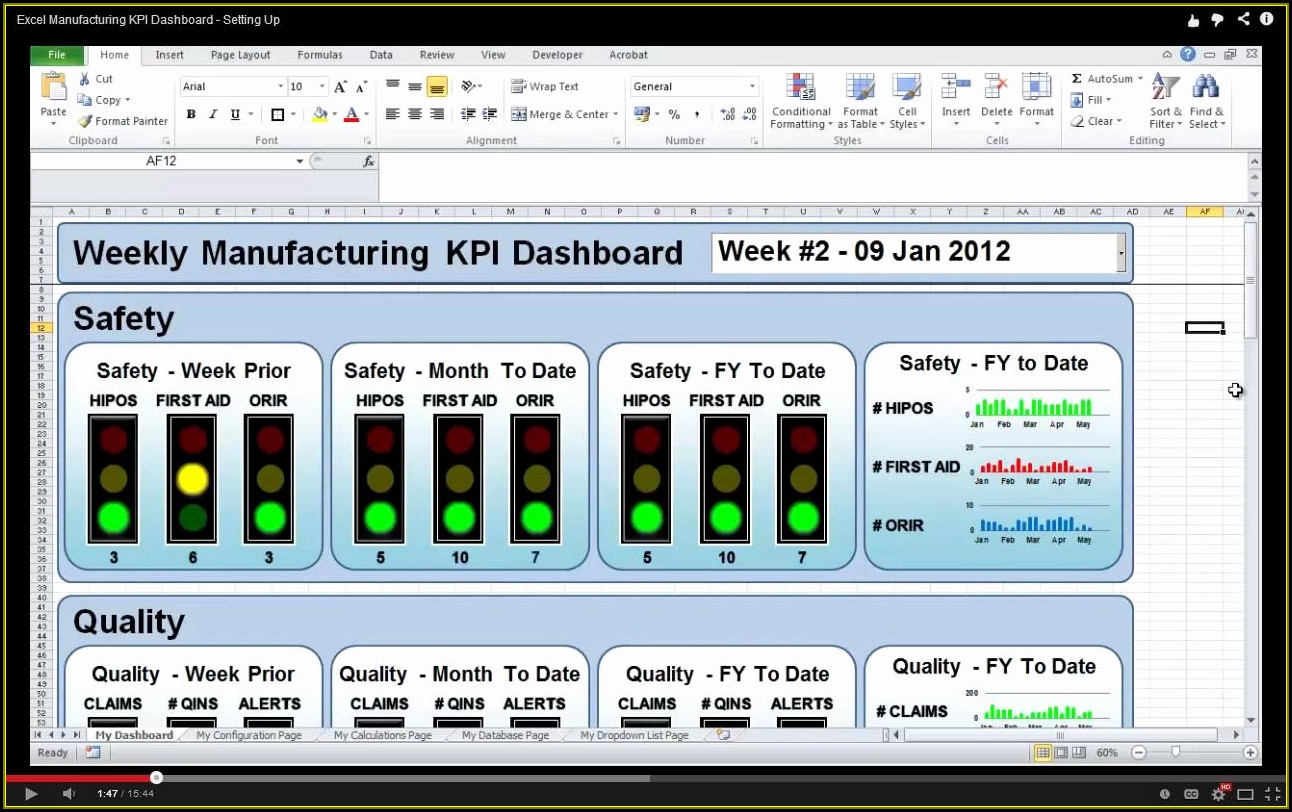Open YouTube settings gear

coord(1218,794)
